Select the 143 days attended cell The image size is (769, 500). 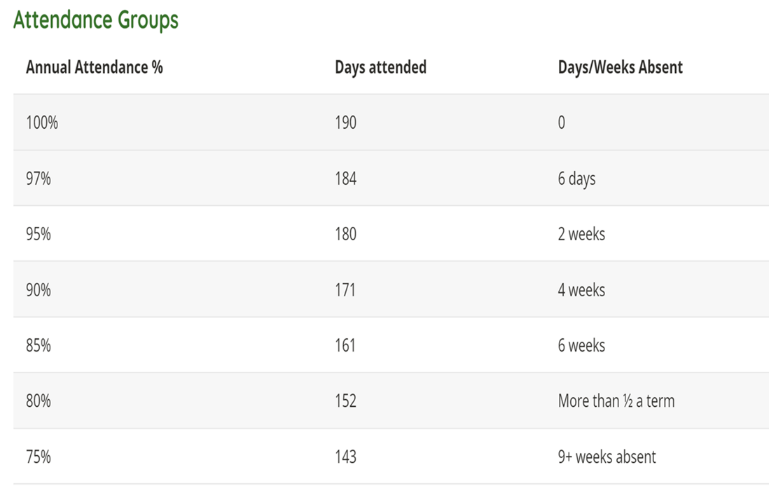tap(345, 457)
